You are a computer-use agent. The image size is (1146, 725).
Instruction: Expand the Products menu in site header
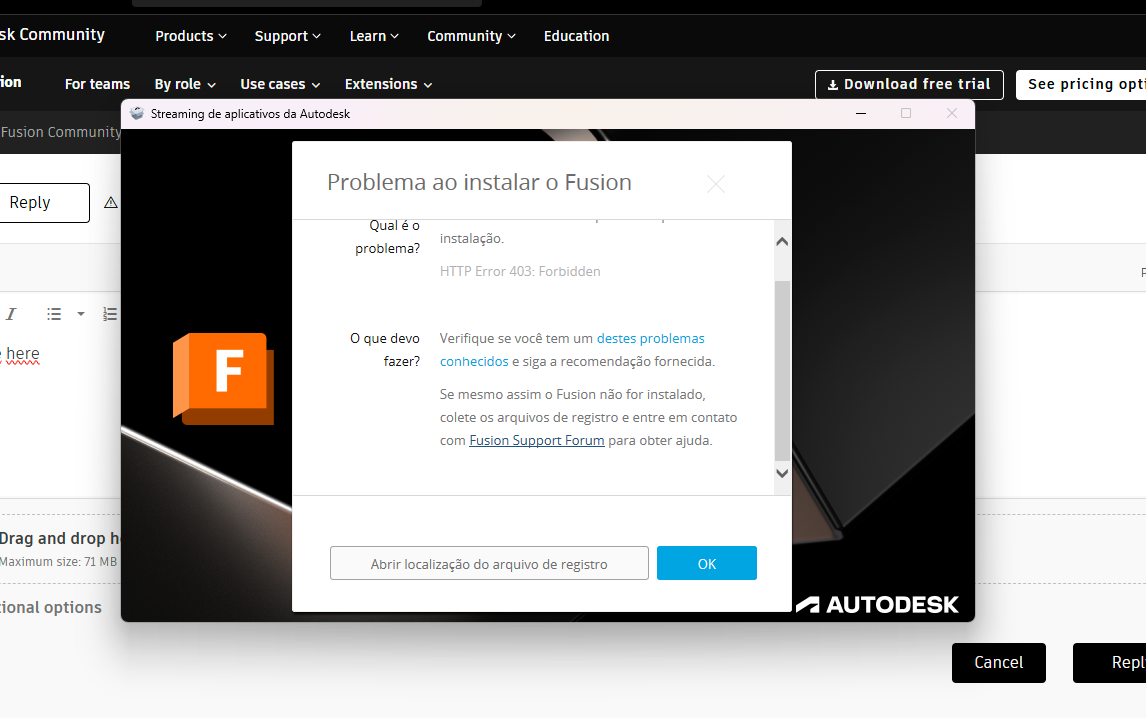click(191, 36)
